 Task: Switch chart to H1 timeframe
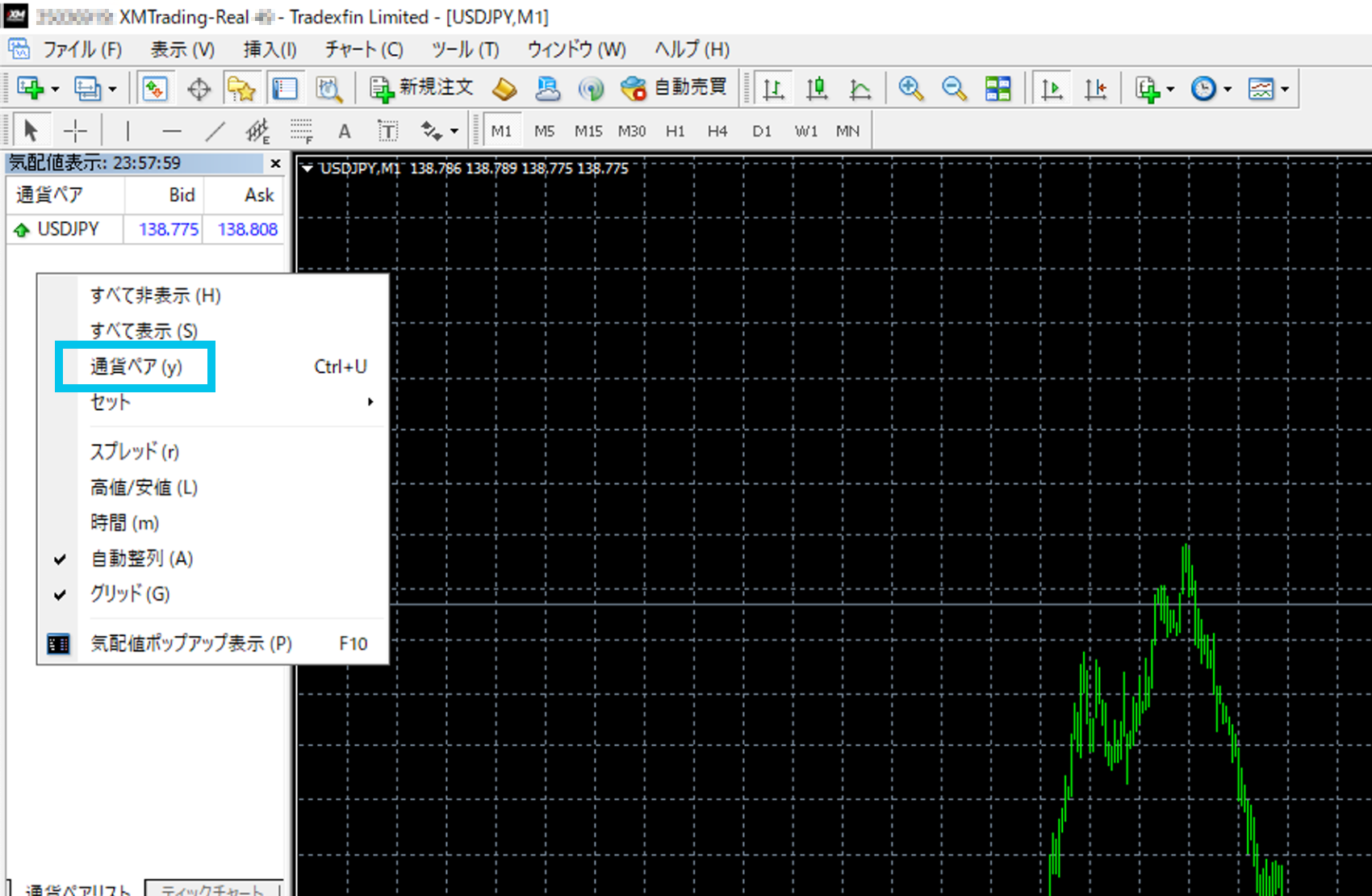(675, 131)
